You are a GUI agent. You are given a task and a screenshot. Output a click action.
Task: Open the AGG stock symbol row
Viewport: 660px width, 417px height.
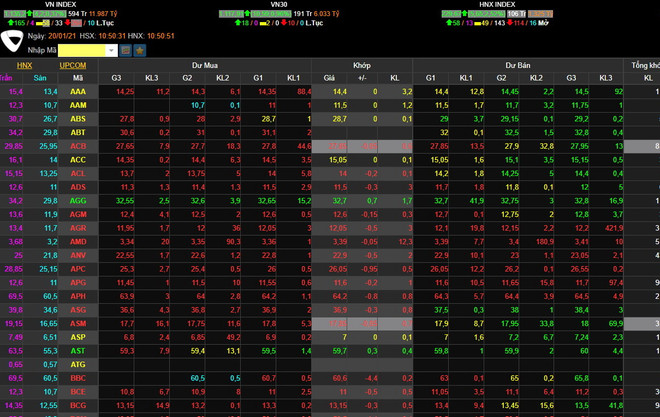click(x=78, y=201)
